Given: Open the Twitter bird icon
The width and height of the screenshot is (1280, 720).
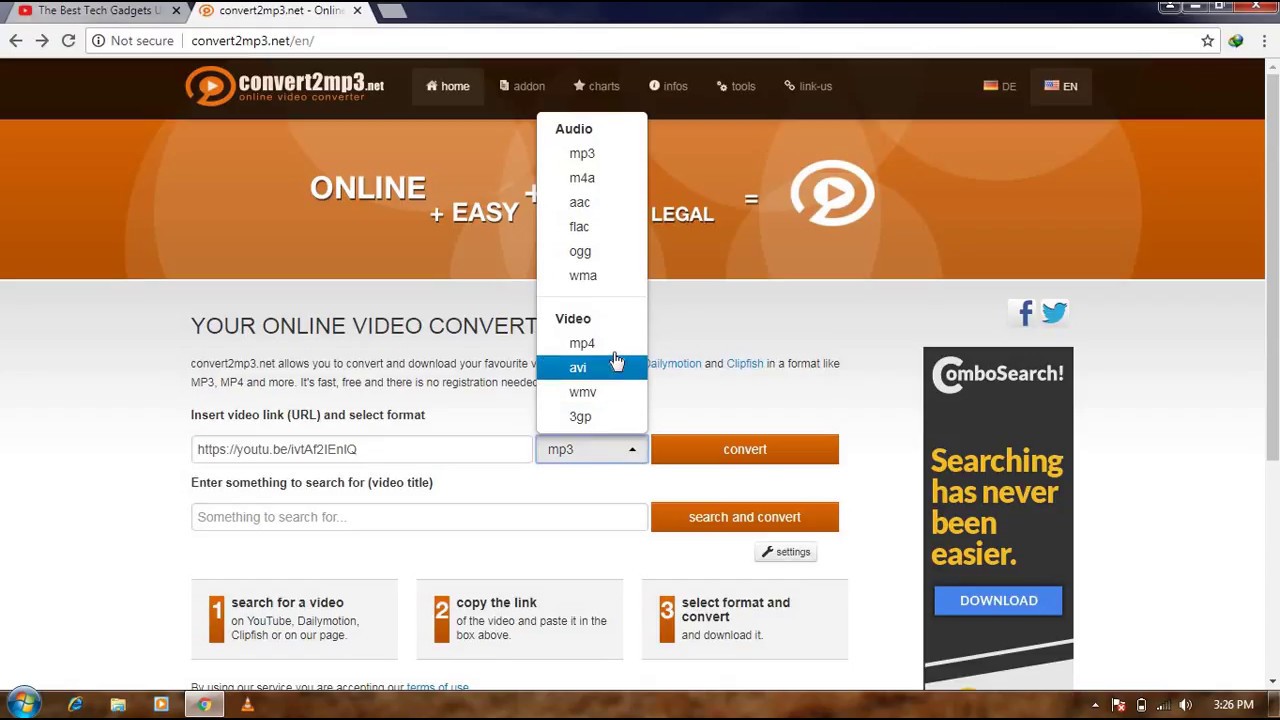Looking at the screenshot, I should (x=1054, y=313).
